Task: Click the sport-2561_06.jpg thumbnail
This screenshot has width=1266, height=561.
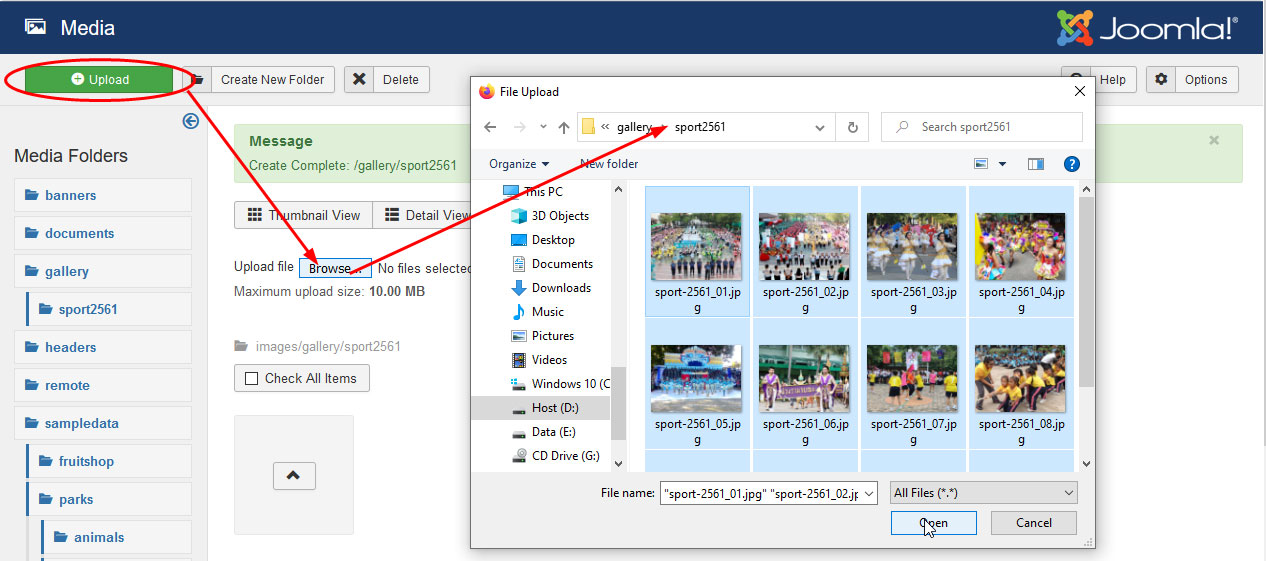Action: pos(804,380)
